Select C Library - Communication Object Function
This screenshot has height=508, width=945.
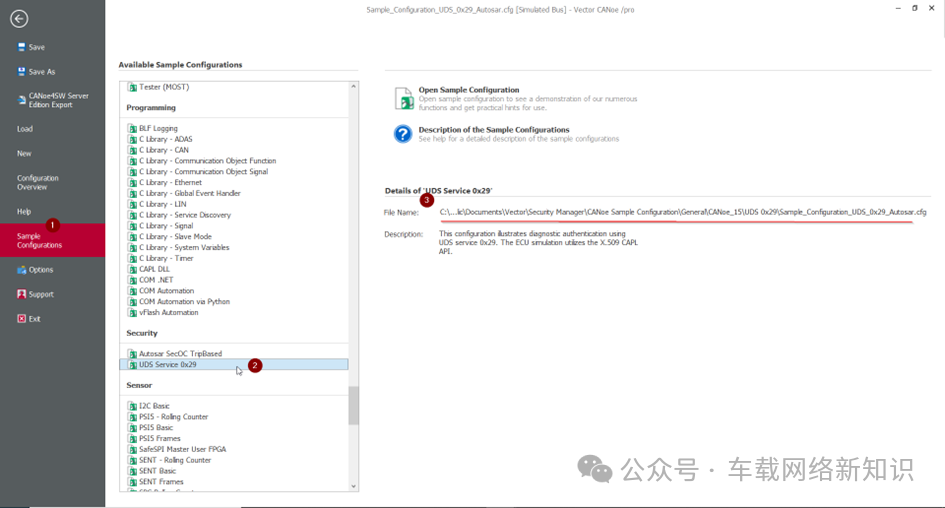(207, 161)
